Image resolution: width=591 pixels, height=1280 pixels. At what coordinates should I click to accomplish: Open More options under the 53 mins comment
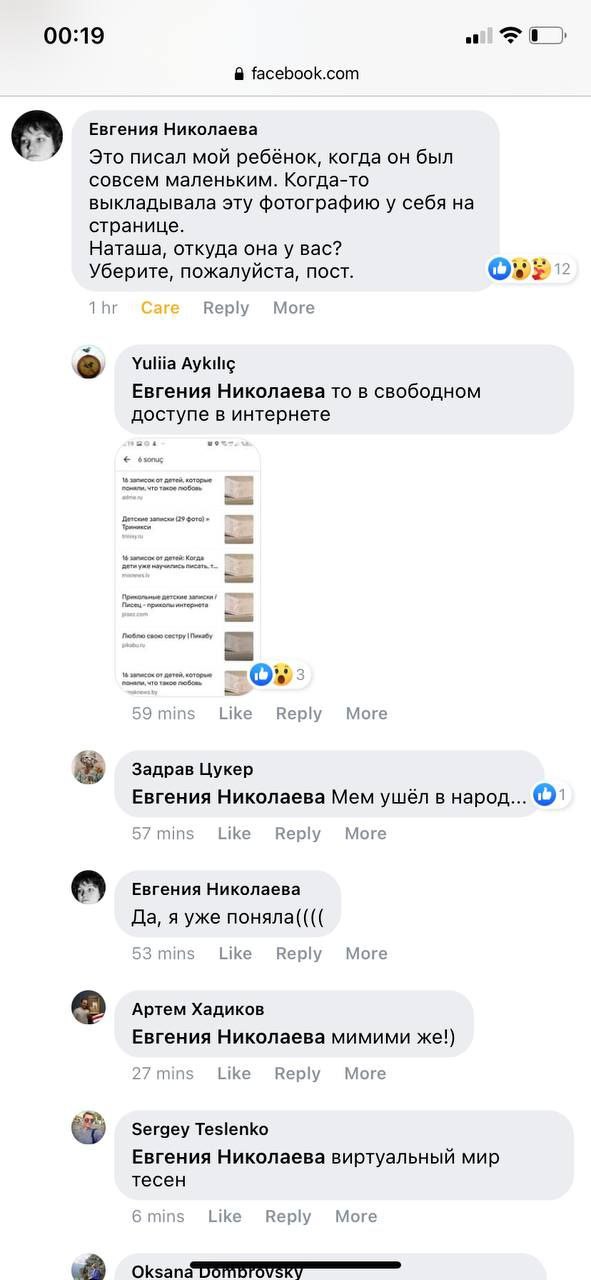pos(366,953)
